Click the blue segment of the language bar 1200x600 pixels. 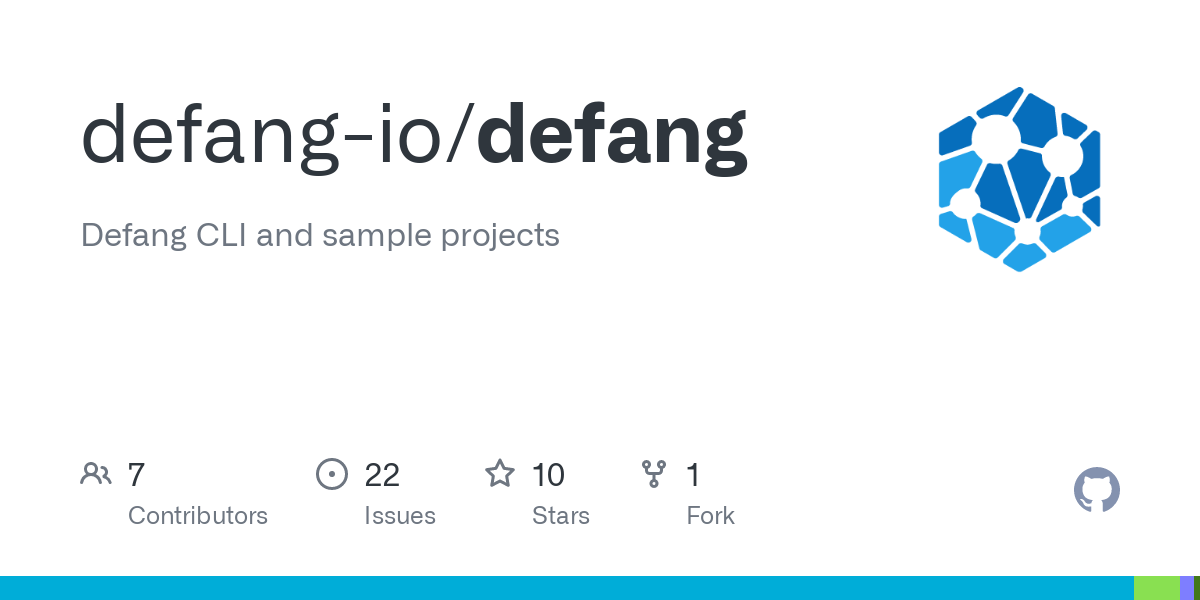566,588
